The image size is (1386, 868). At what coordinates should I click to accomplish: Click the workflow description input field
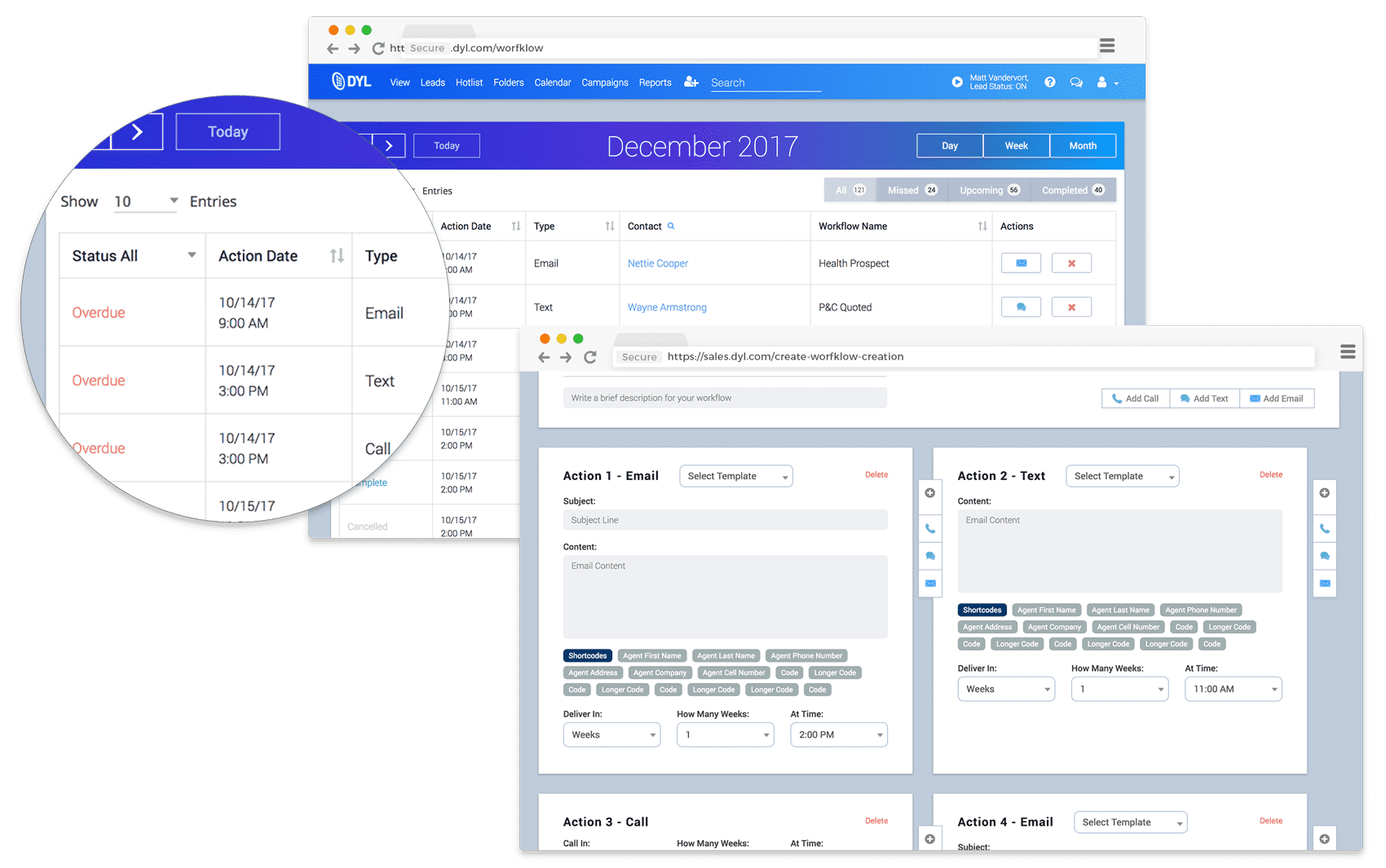724,398
